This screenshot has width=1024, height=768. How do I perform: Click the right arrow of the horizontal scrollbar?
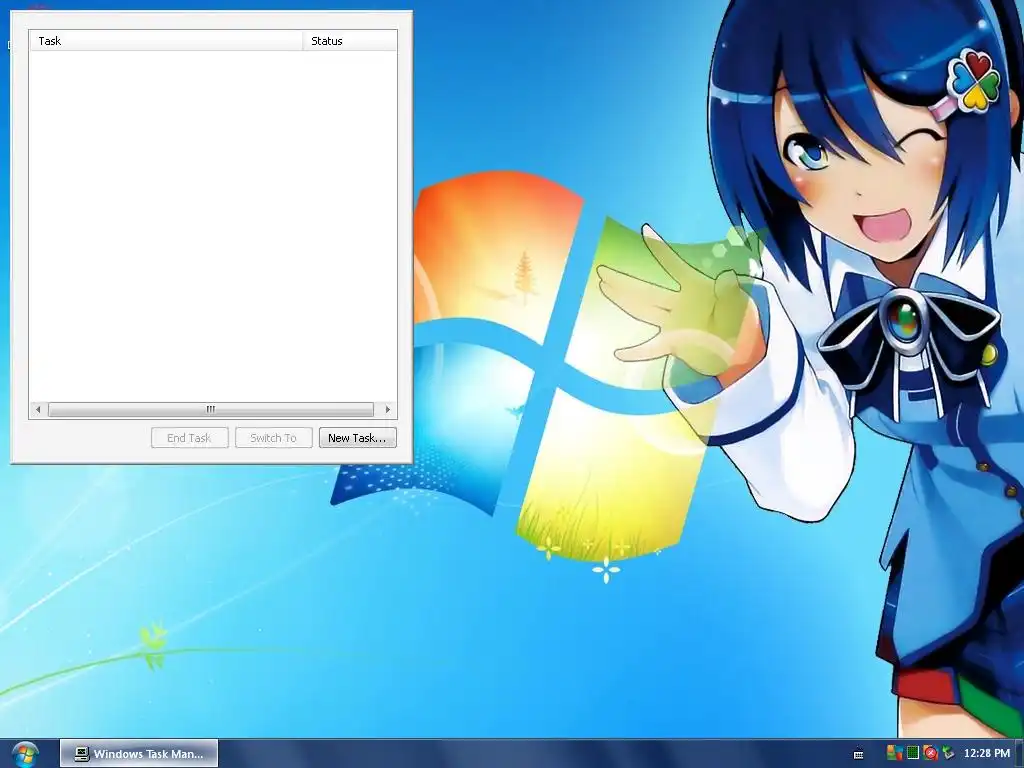[x=388, y=409]
